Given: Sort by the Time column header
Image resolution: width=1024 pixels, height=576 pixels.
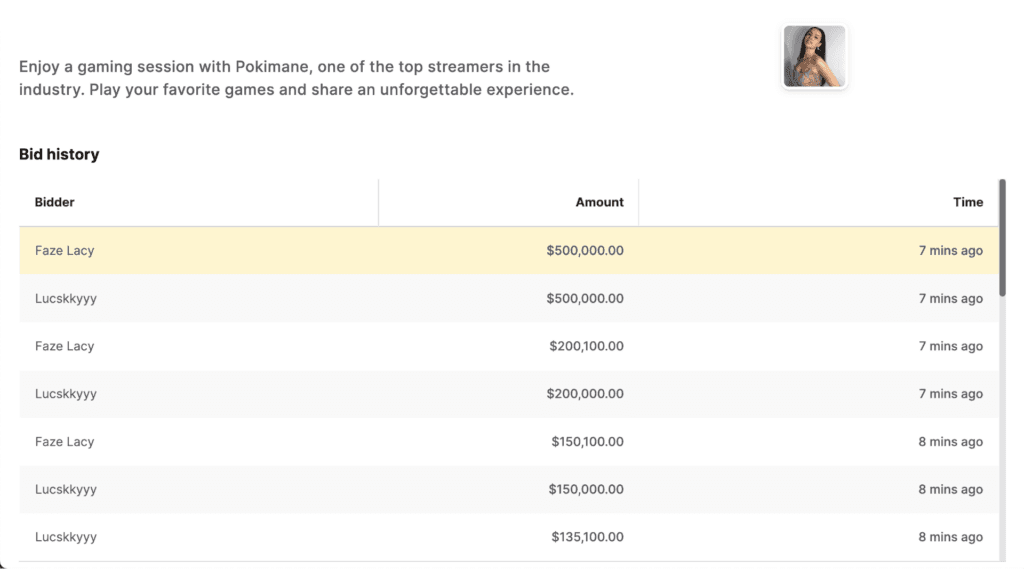Looking at the screenshot, I should pos(967,202).
